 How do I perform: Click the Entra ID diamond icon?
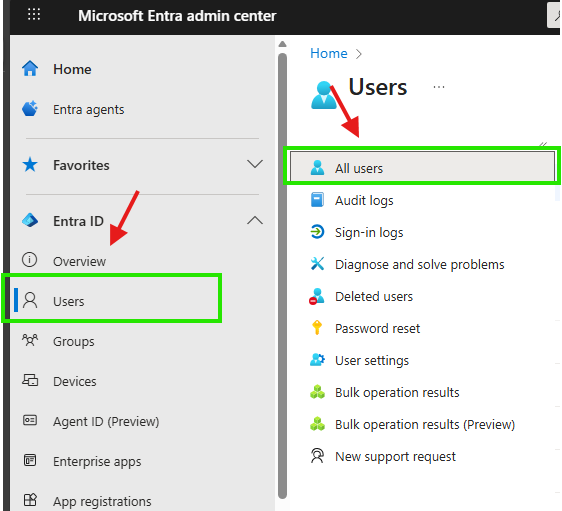click(30, 220)
